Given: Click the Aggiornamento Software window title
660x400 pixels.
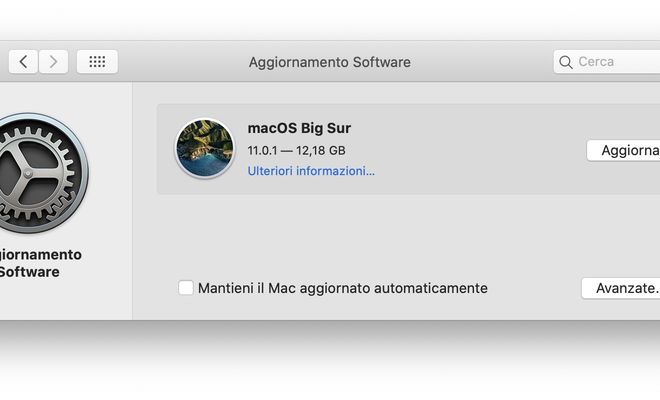Looking at the screenshot, I should 330,62.
